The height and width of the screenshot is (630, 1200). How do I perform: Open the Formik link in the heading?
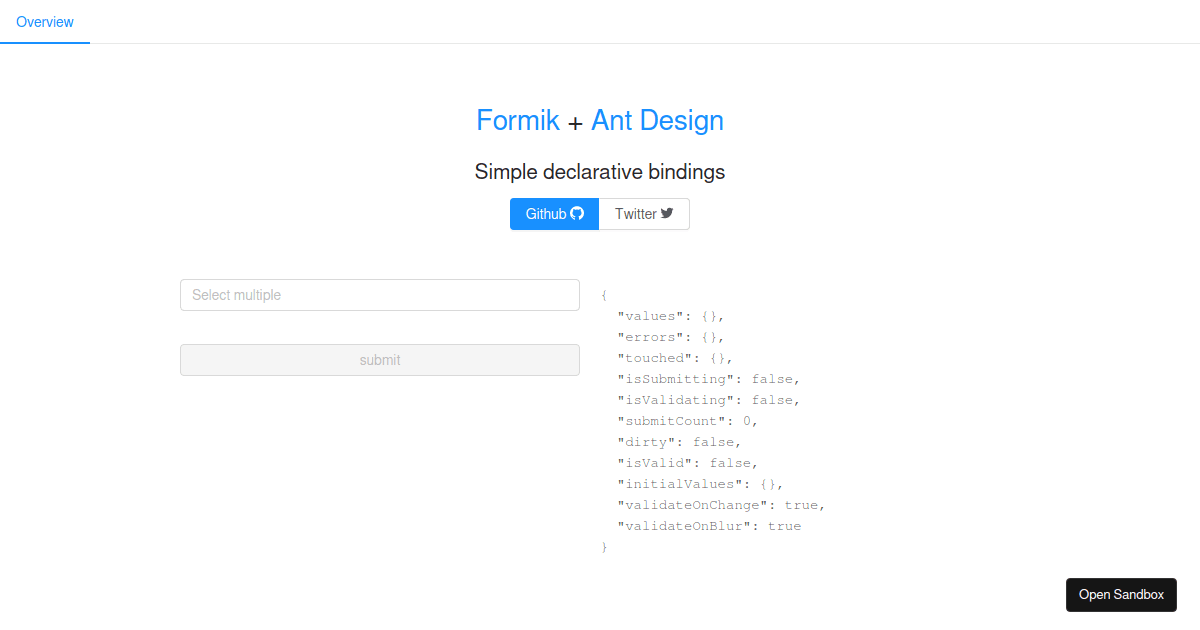pyautogui.click(x=518, y=120)
